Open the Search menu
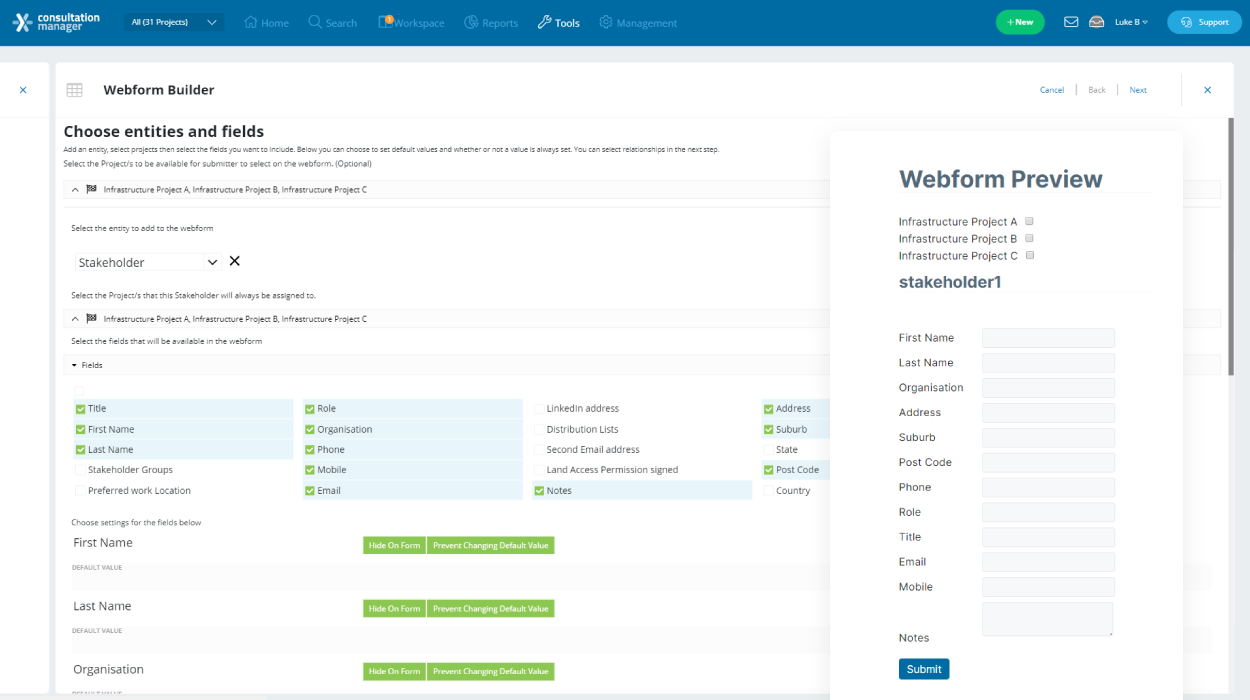1250x700 pixels. point(332,22)
